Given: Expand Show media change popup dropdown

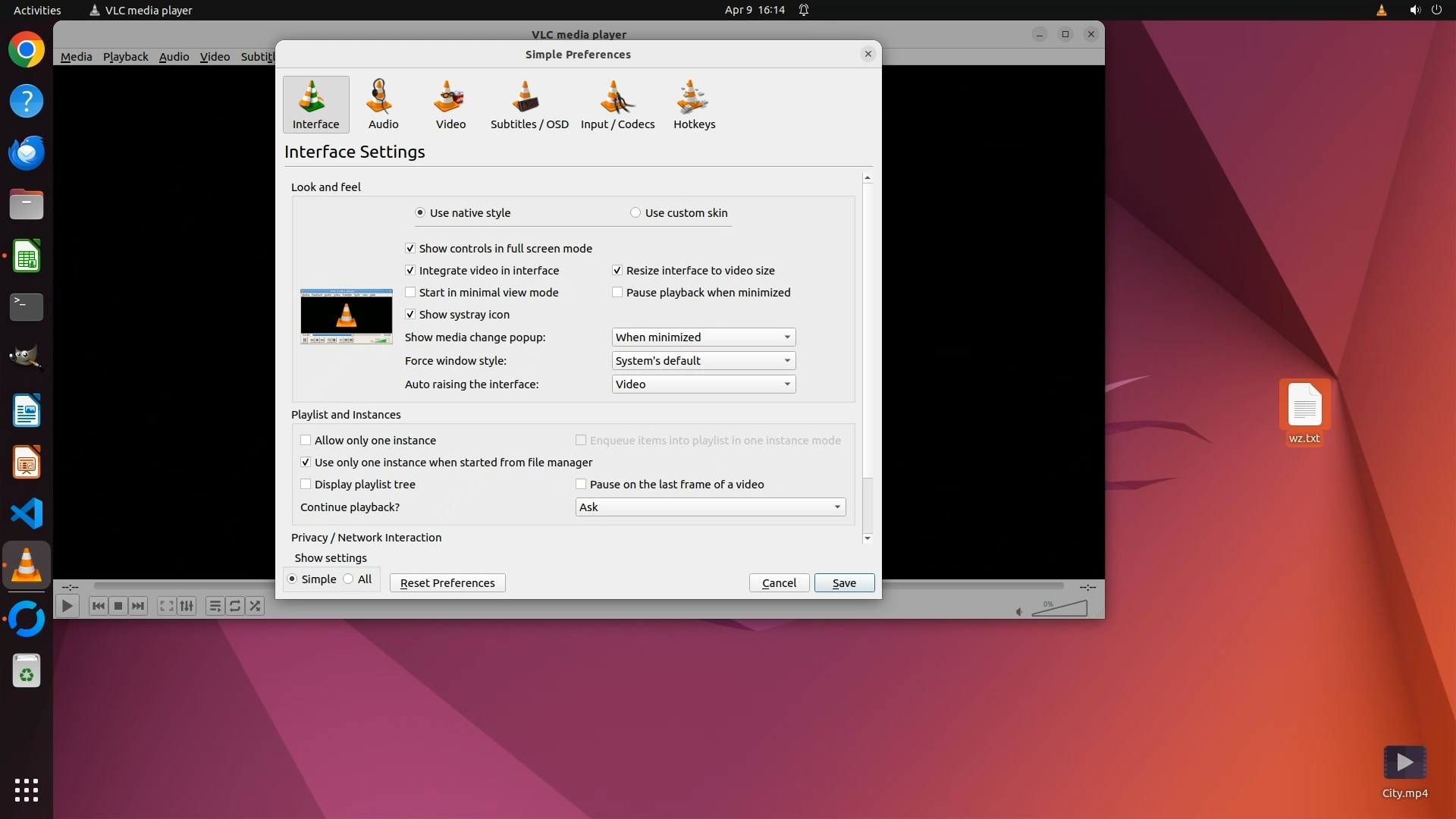Looking at the screenshot, I should point(703,337).
